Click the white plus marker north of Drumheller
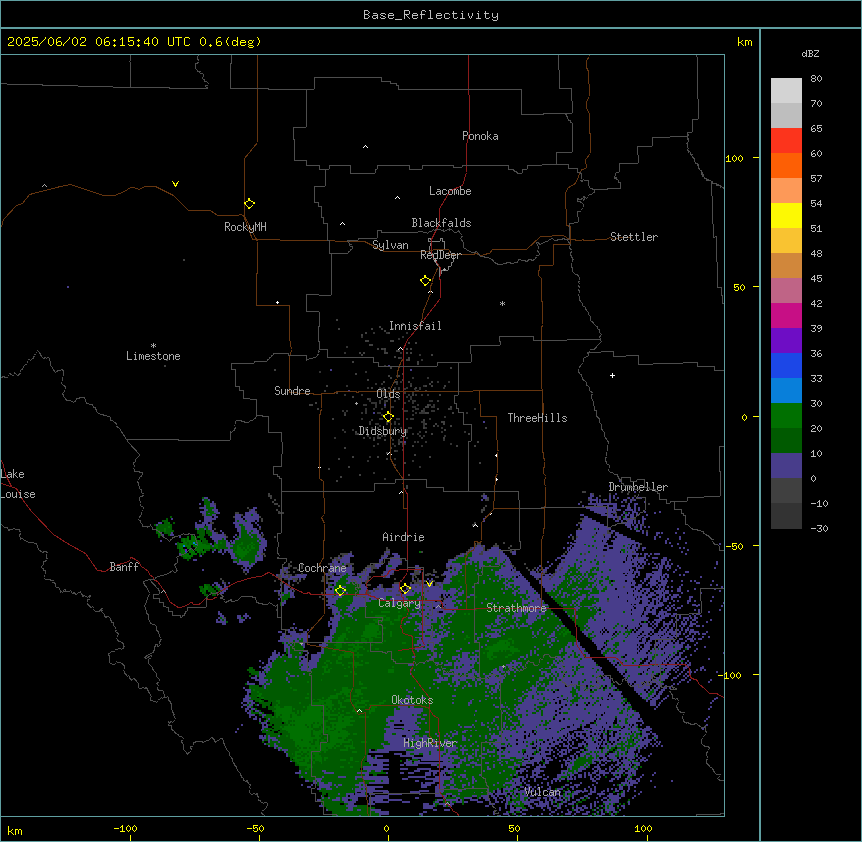Viewport: 862px width, 842px height. (612, 375)
